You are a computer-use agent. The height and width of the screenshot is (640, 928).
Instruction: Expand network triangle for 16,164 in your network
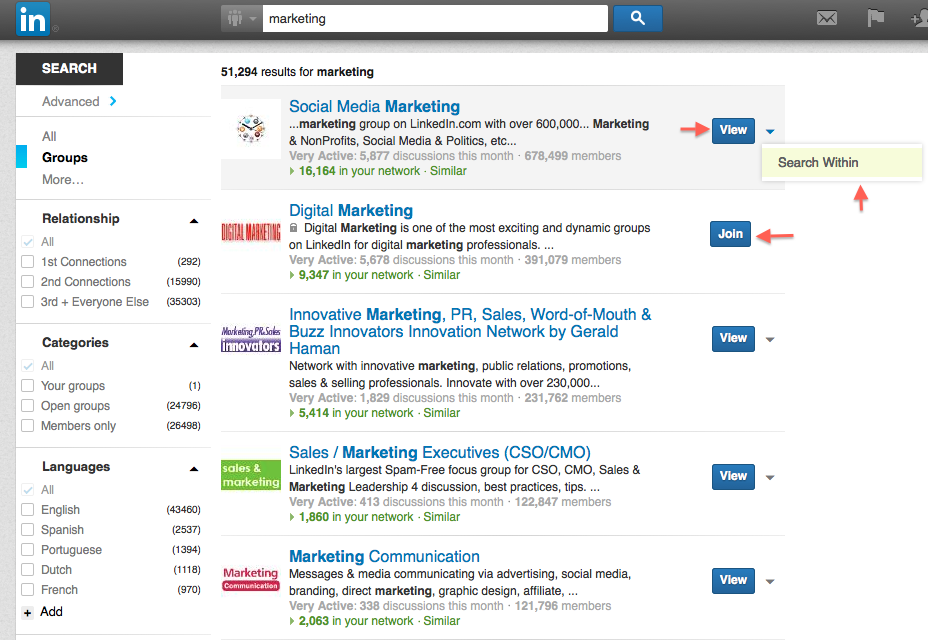292,171
